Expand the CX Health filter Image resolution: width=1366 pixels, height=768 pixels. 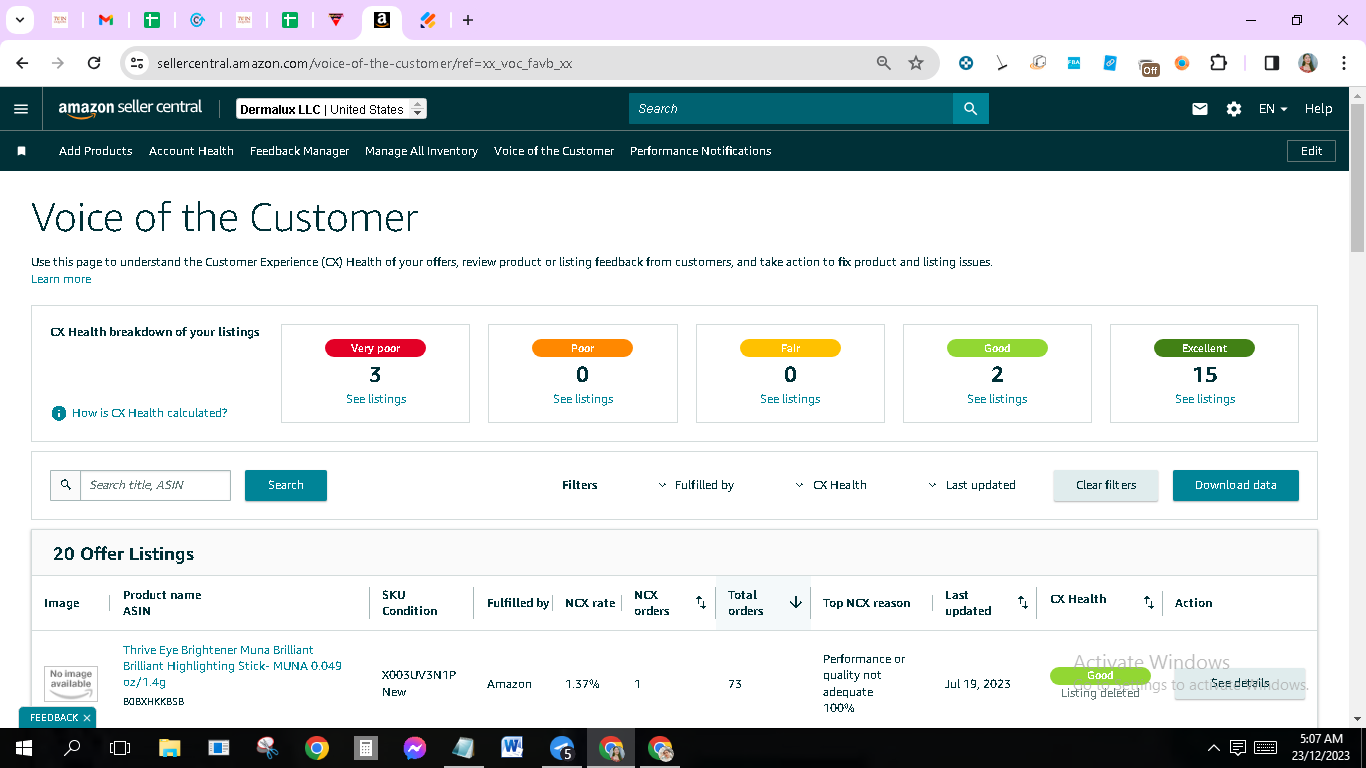[831, 485]
